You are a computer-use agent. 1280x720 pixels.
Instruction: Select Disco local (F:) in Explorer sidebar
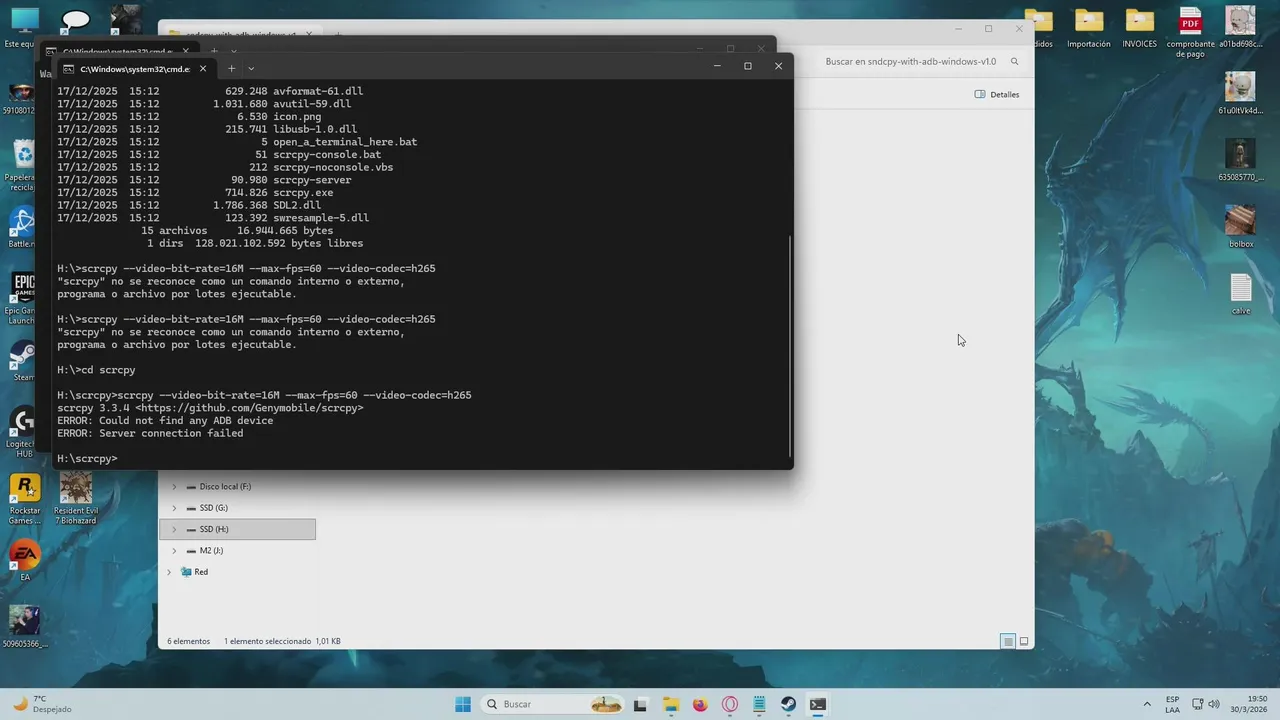click(224, 487)
